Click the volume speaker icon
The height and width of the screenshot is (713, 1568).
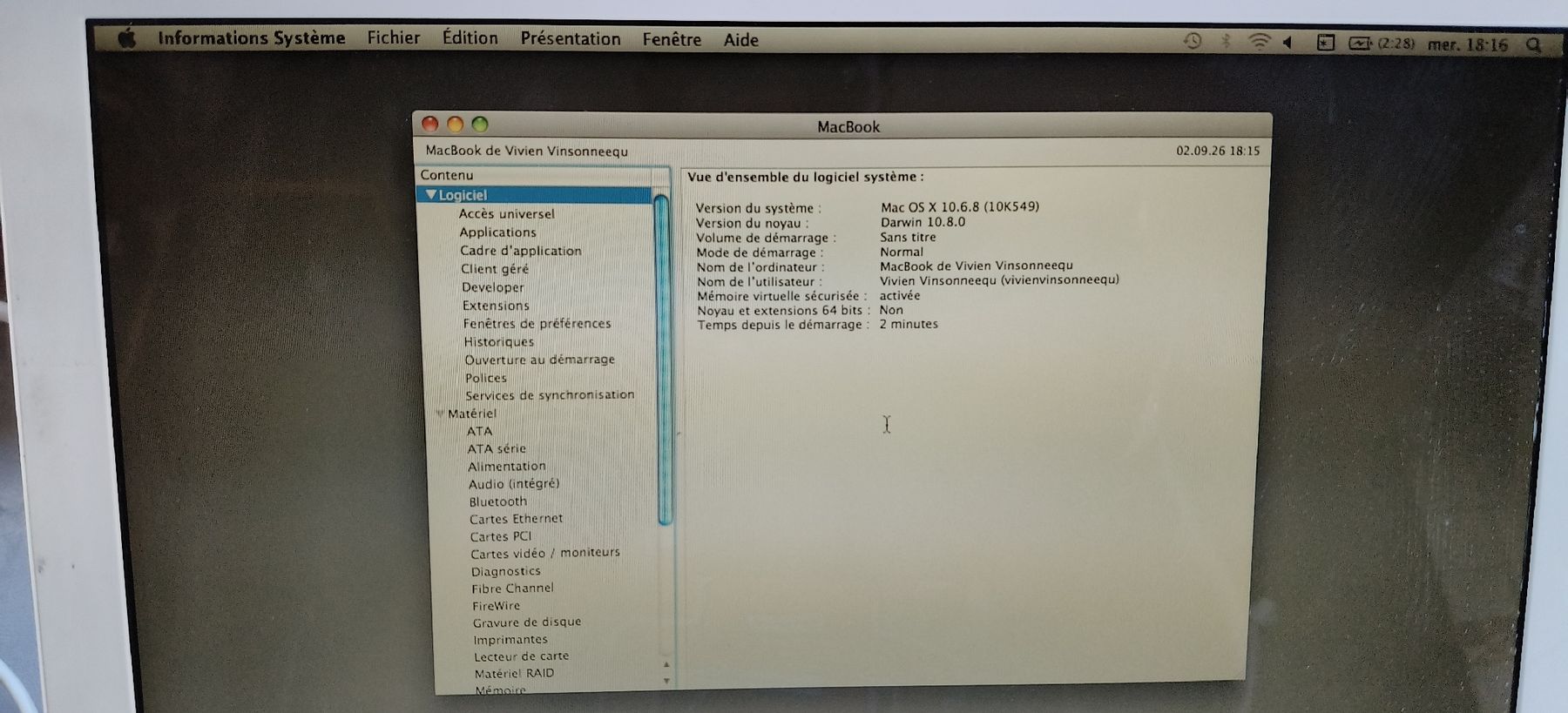[1288, 42]
